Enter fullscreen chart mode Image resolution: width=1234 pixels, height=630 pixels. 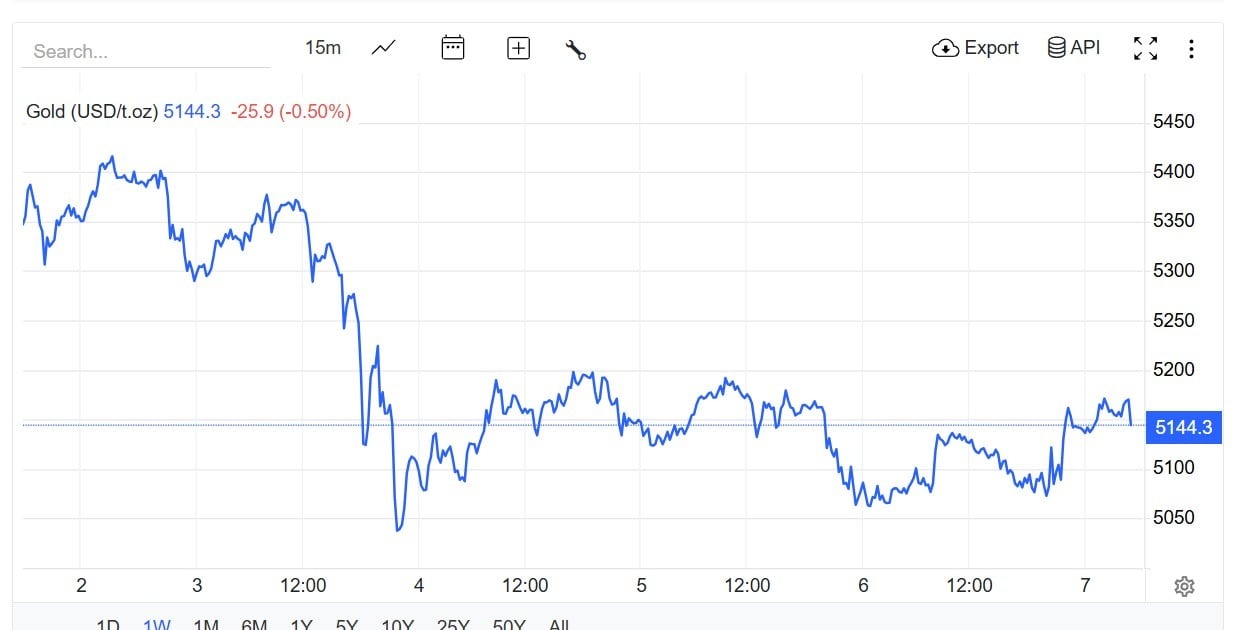click(x=1146, y=47)
